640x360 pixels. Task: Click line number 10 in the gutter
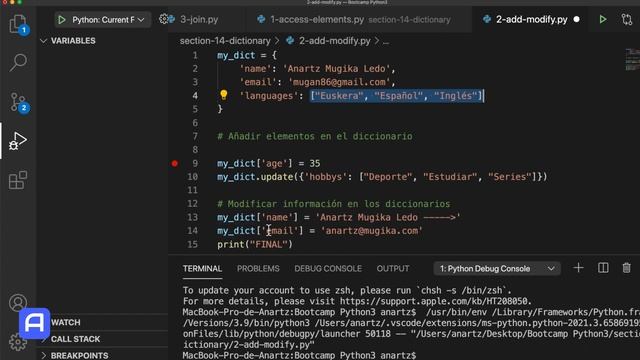click(x=193, y=177)
